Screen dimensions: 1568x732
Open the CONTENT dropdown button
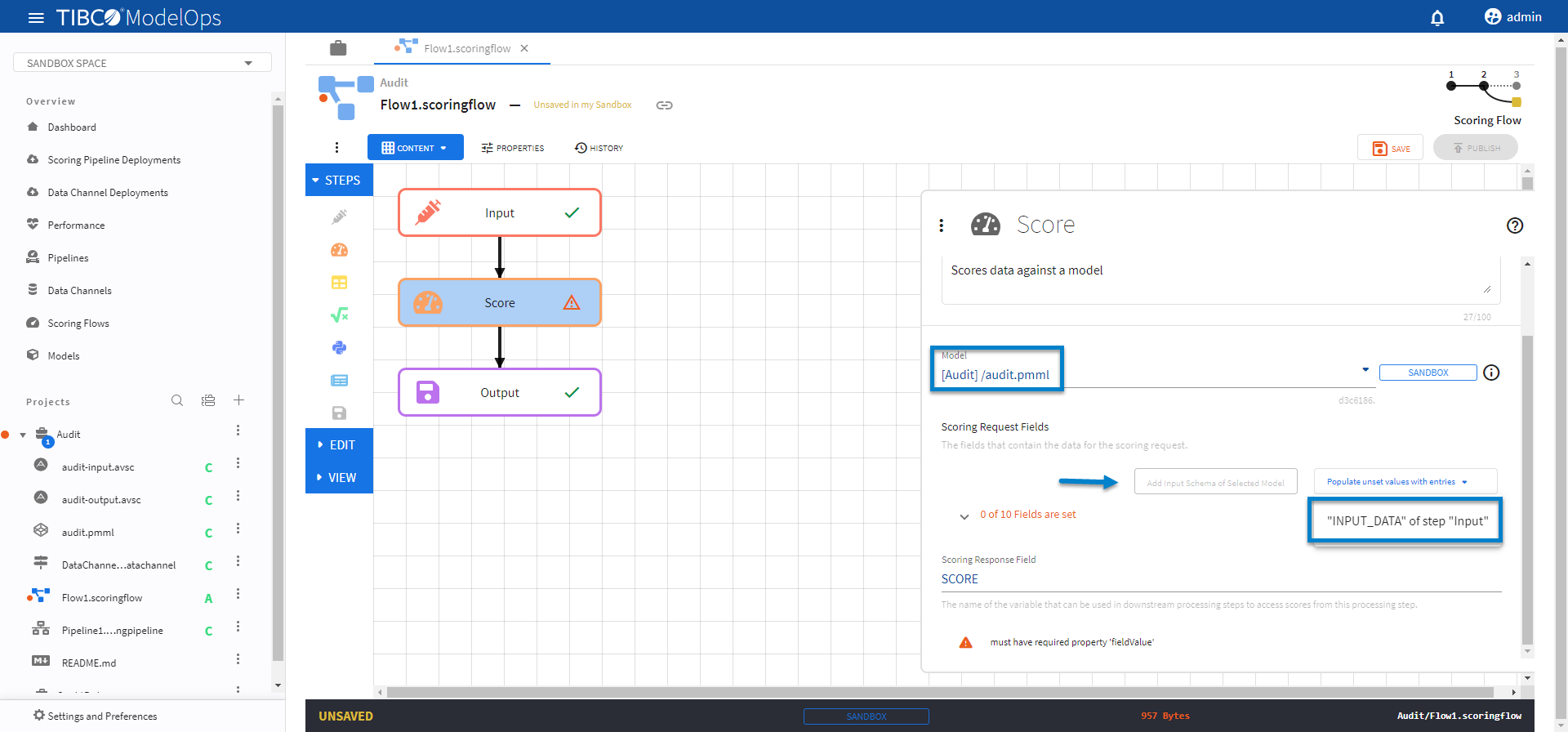416,148
